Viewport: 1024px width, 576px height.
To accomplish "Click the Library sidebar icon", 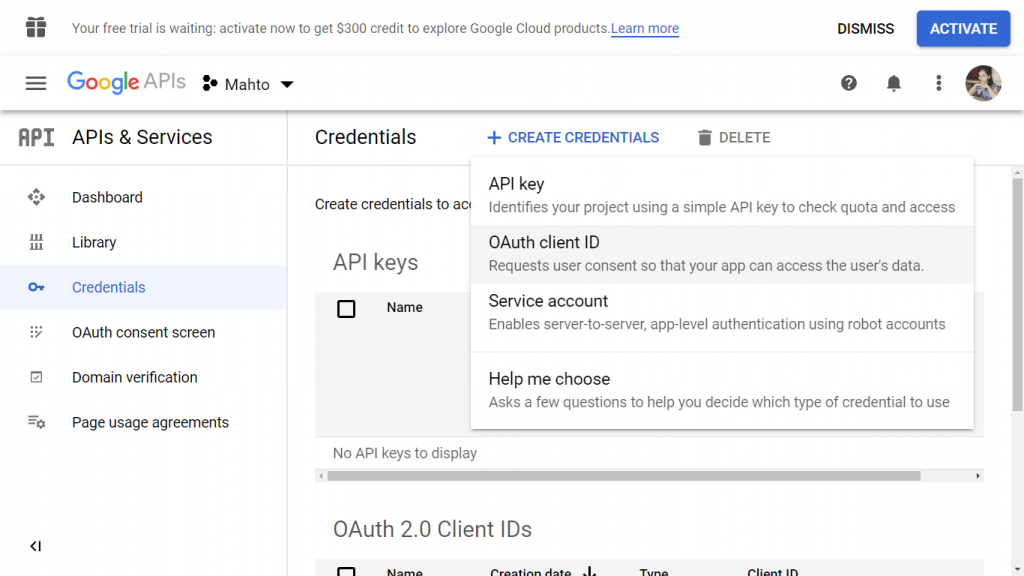I will pos(36,242).
